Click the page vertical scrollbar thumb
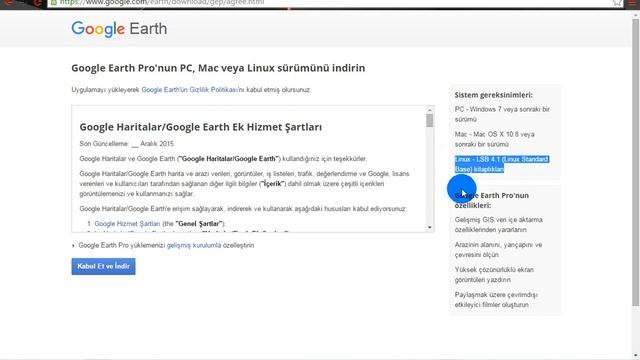640x360 pixels. 636,162
